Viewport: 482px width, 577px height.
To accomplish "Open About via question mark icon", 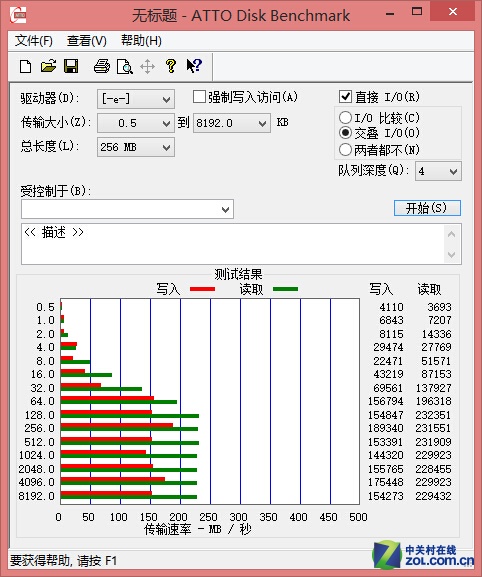I will [x=171, y=66].
